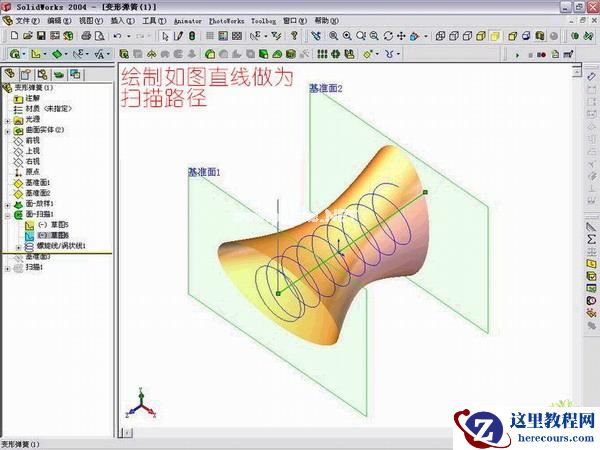
Task: Toggle the Hidden Lines Removed cube
Action: pyautogui.click(x=467, y=36)
